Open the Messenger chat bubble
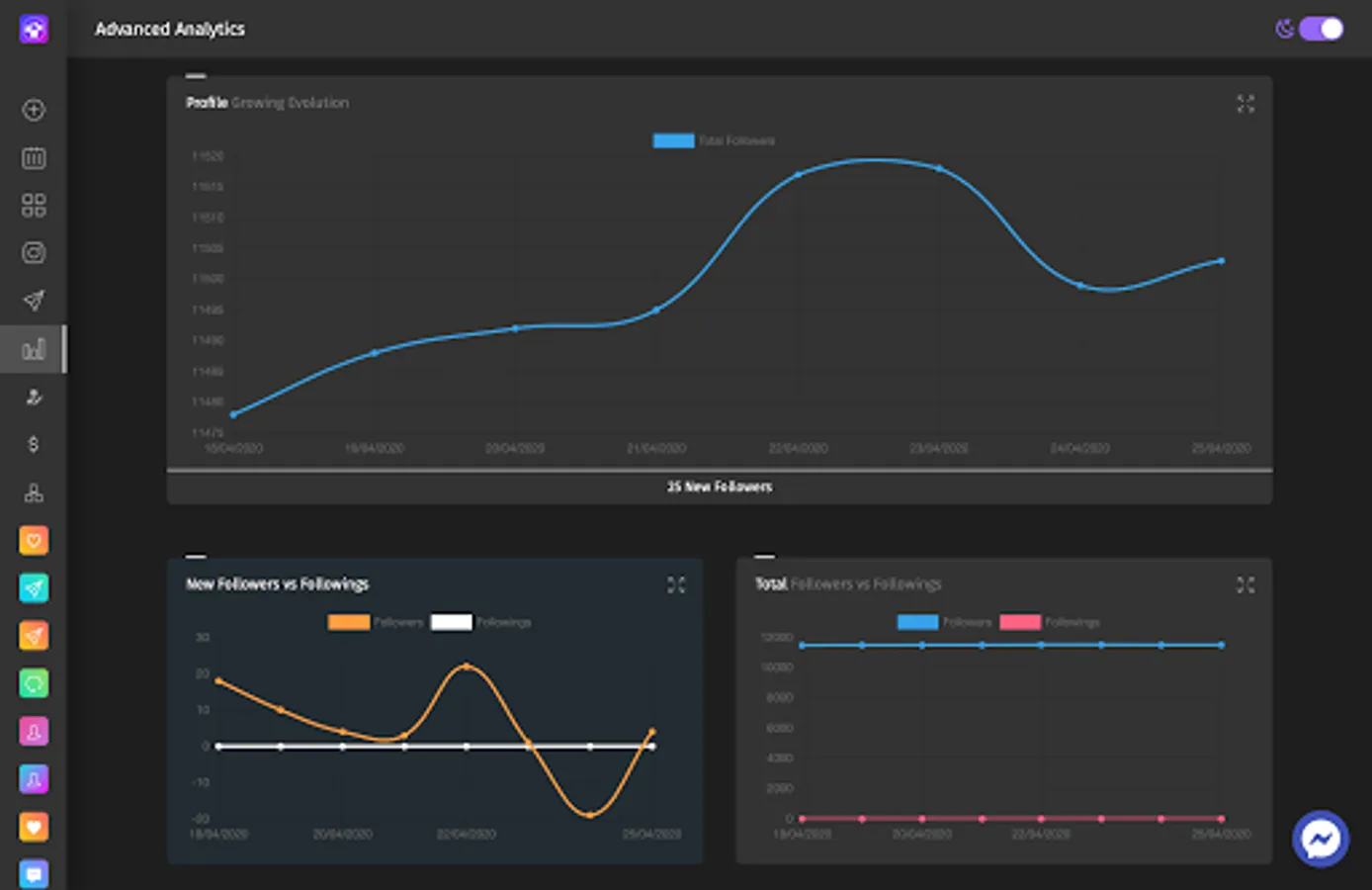The height and width of the screenshot is (890, 1372). pyautogui.click(x=1321, y=840)
